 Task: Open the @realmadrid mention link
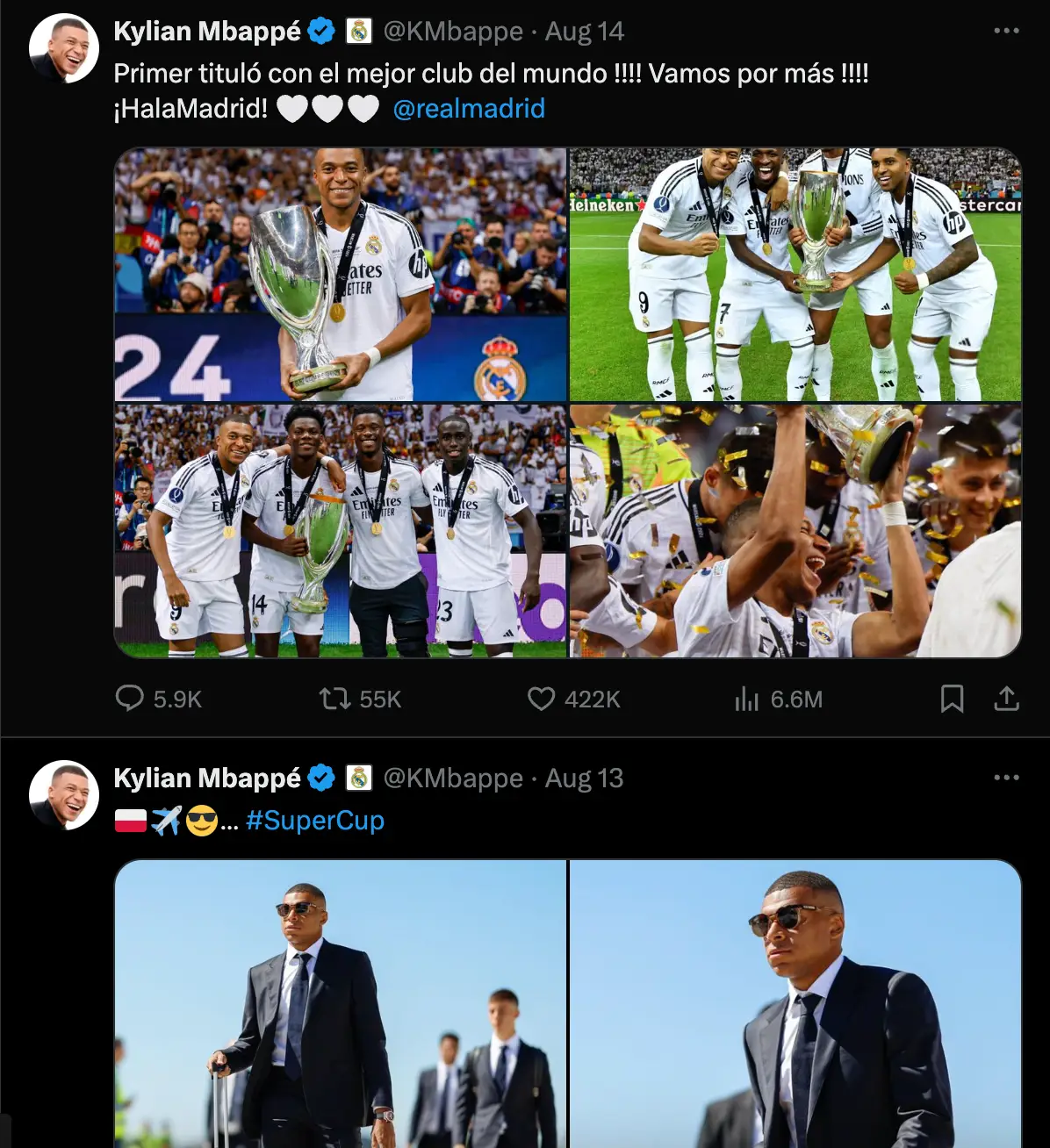(x=469, y=109)
